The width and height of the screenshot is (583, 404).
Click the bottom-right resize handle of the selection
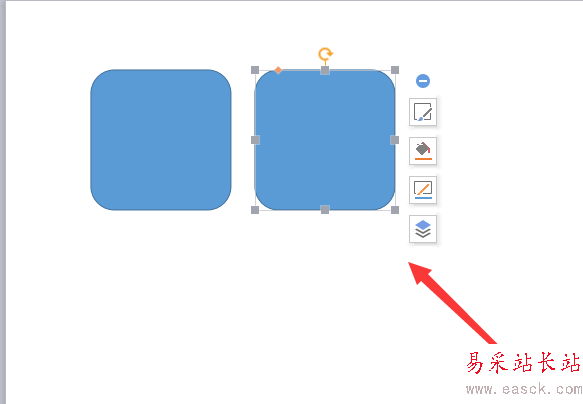[395, 210]
